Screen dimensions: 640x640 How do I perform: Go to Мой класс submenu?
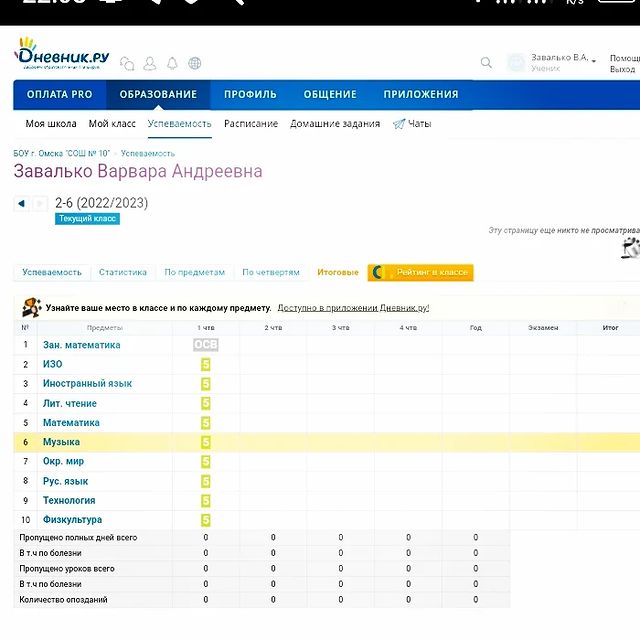[x=112, y=124]
